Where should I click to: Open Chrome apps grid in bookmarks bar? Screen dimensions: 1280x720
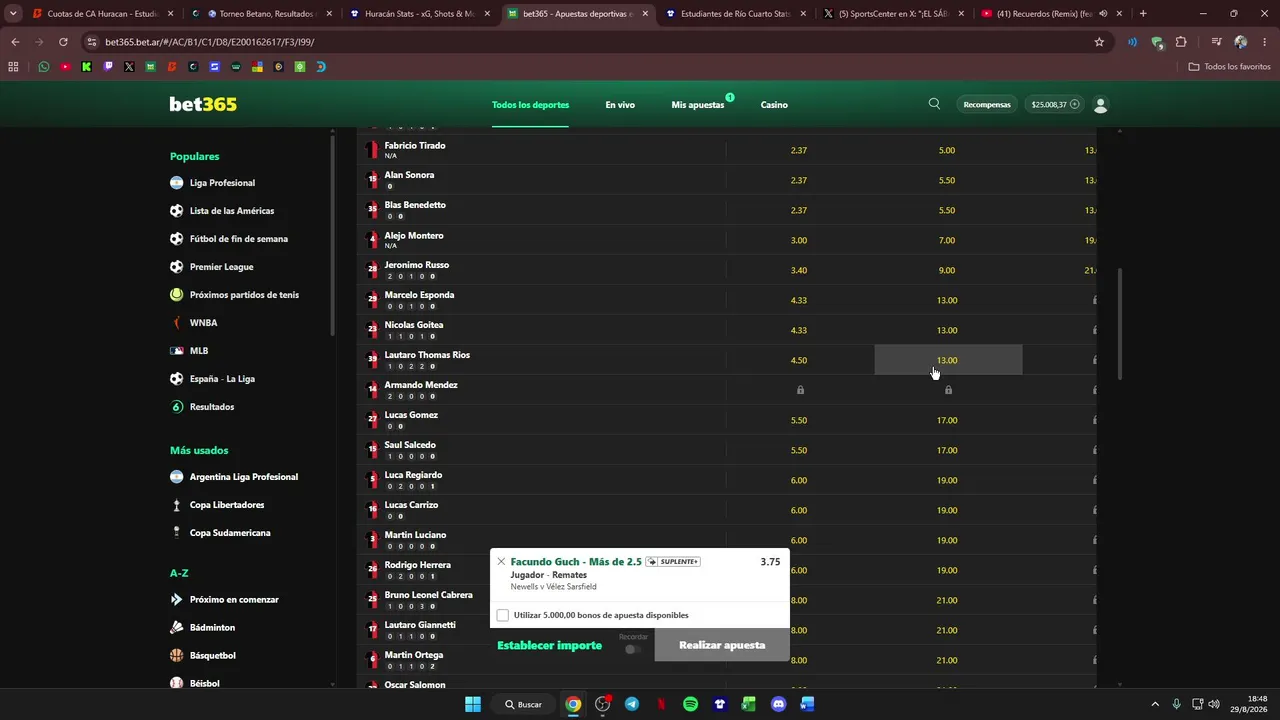pos(13,67)
